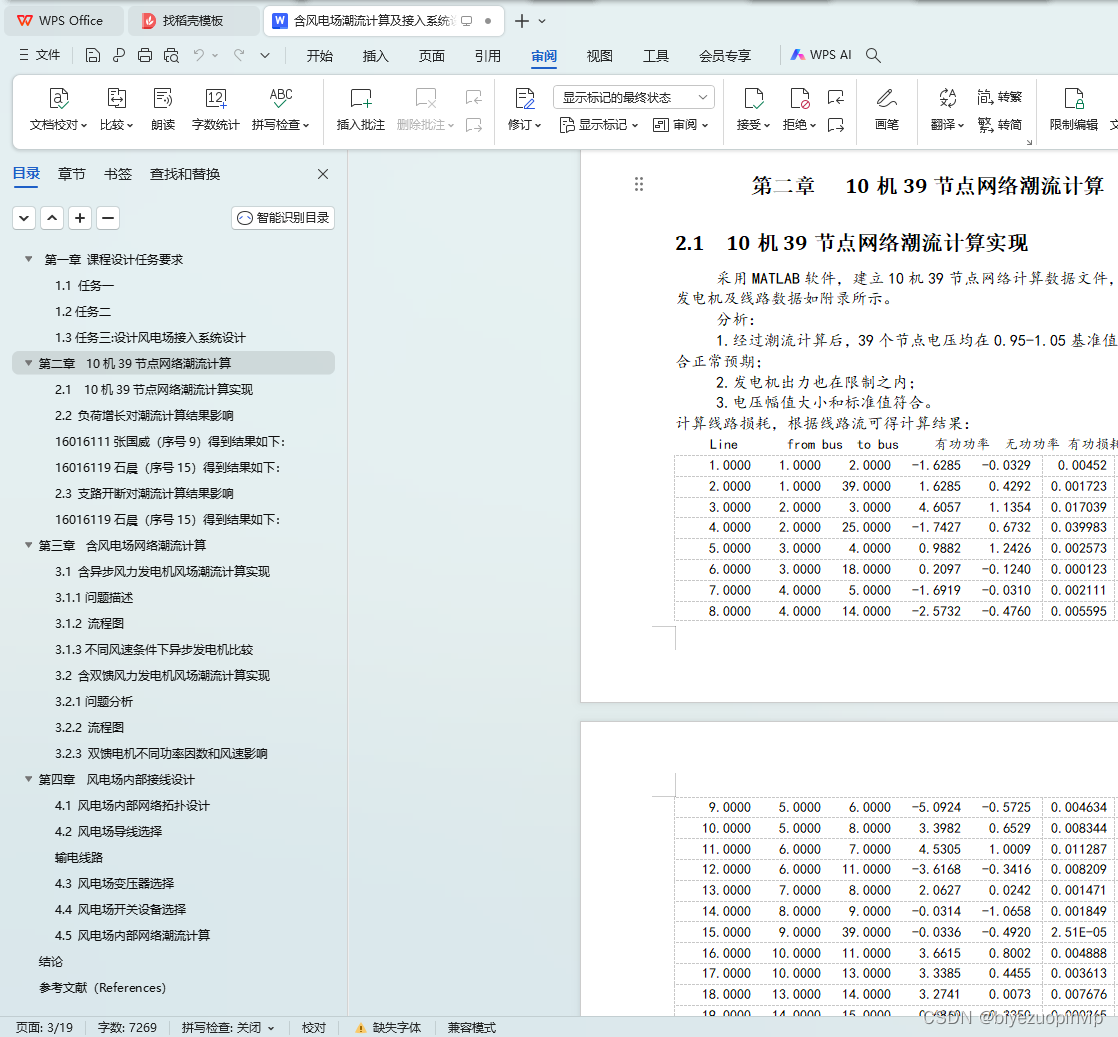The image size is (1118, 1037).
Task: Open the new tab dropdown arrow
Action: tap(542, 21)
